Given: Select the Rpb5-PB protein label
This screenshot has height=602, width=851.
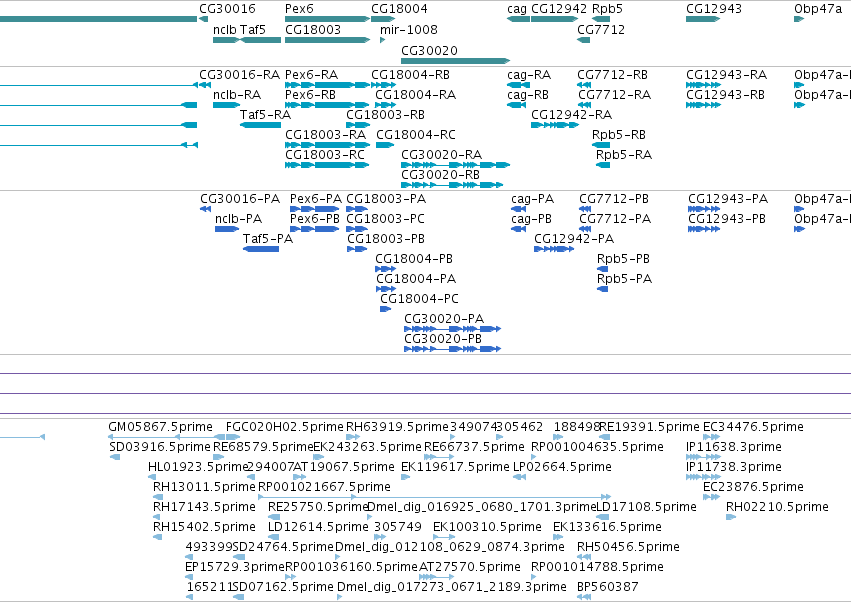Looking at the screenshot, I should click(x=623, y=258).
